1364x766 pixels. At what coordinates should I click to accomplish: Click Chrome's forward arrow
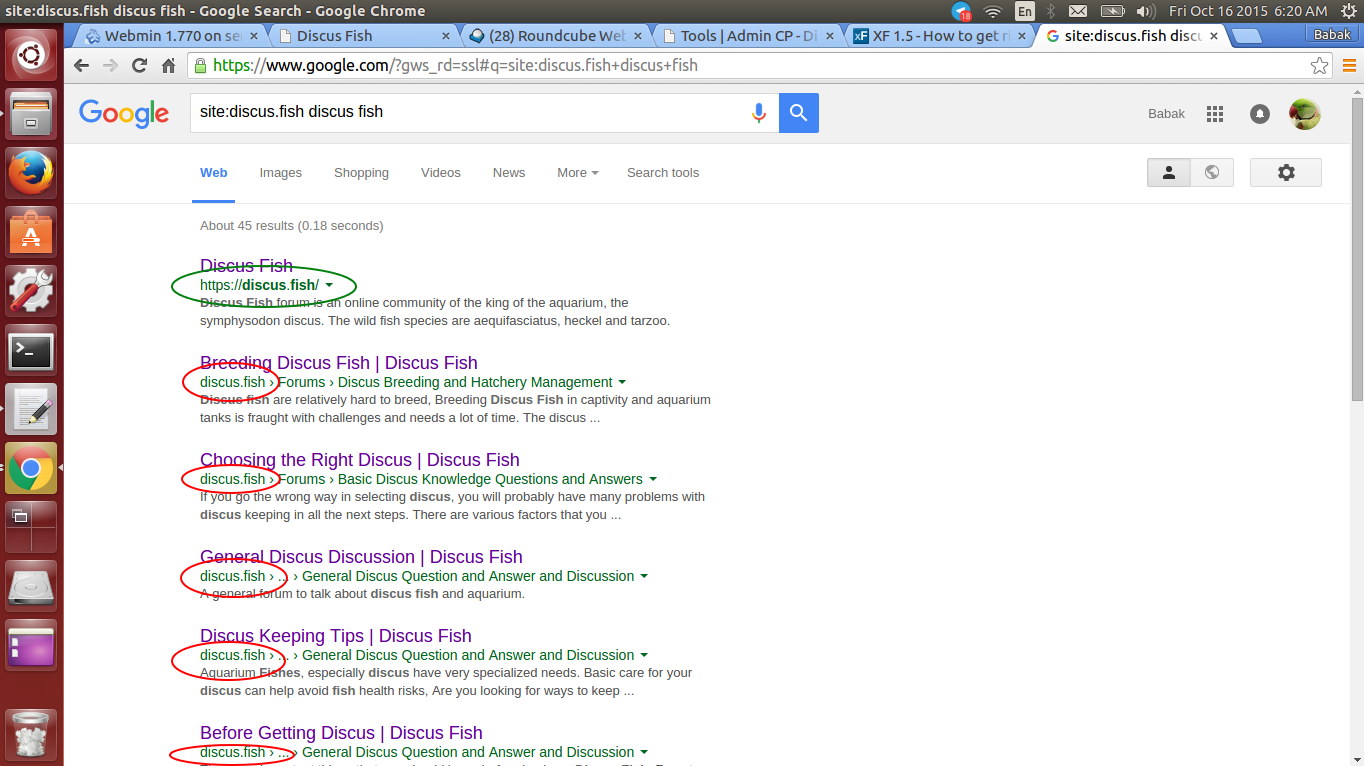[111, 66]
